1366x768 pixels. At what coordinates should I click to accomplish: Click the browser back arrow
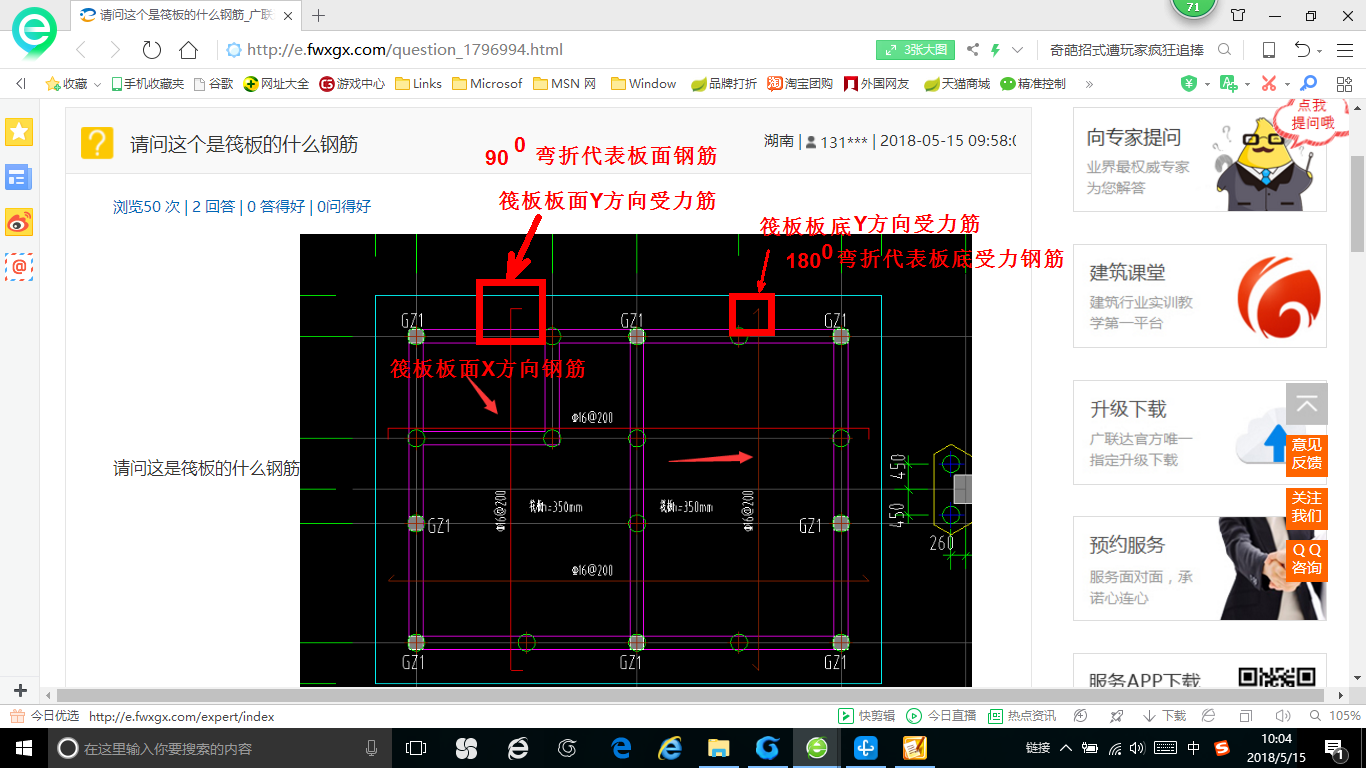coord(82,50)
